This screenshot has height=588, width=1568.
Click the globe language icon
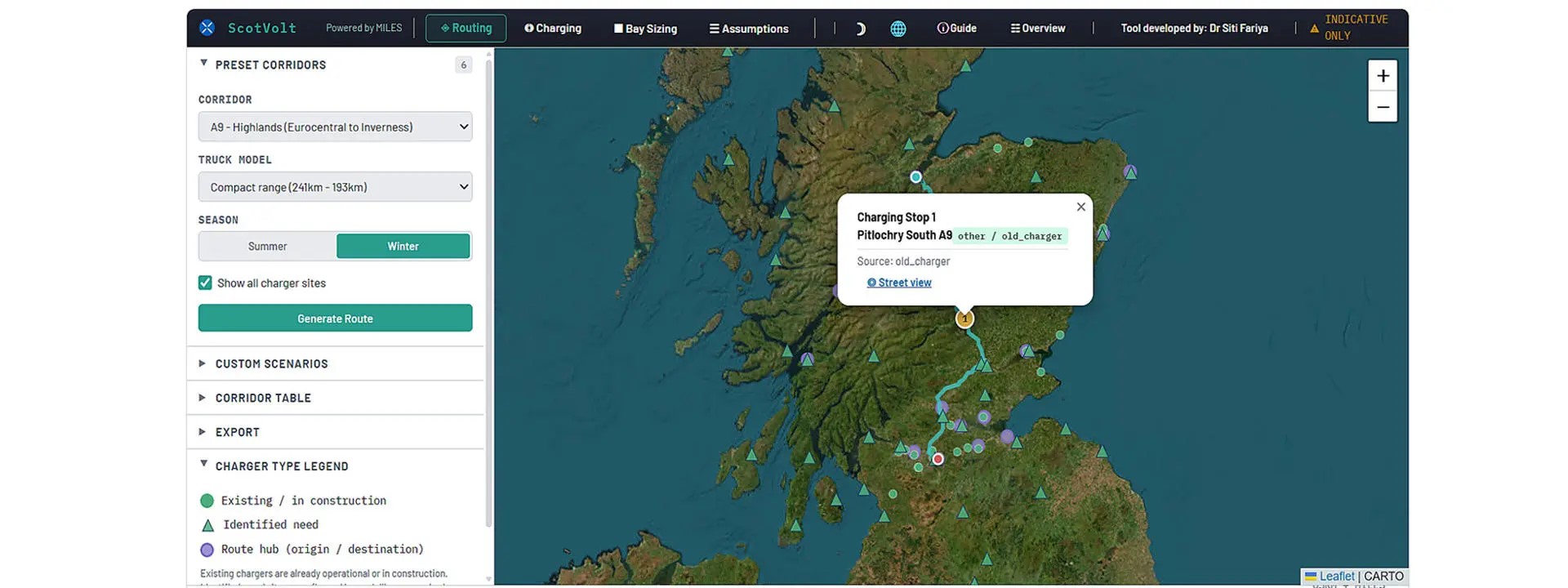[x=898, y=29]
